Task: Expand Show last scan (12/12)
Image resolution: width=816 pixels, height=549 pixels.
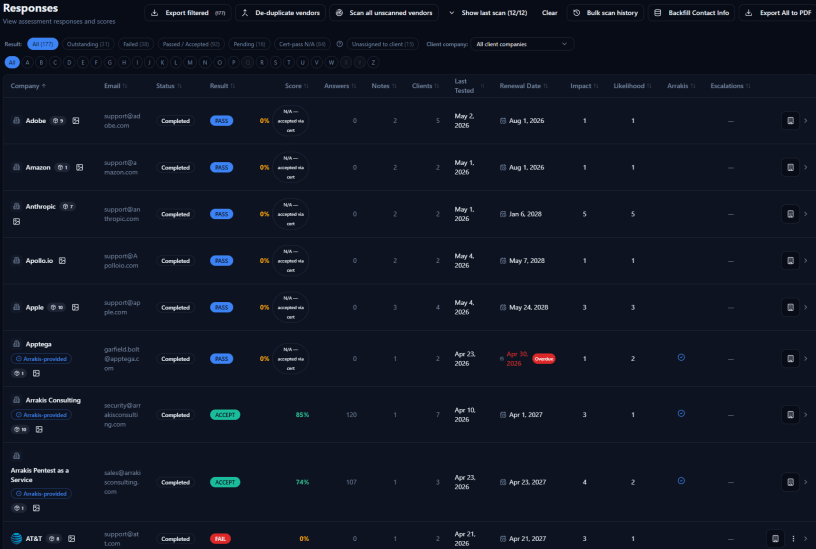Action: coord(488,12)
